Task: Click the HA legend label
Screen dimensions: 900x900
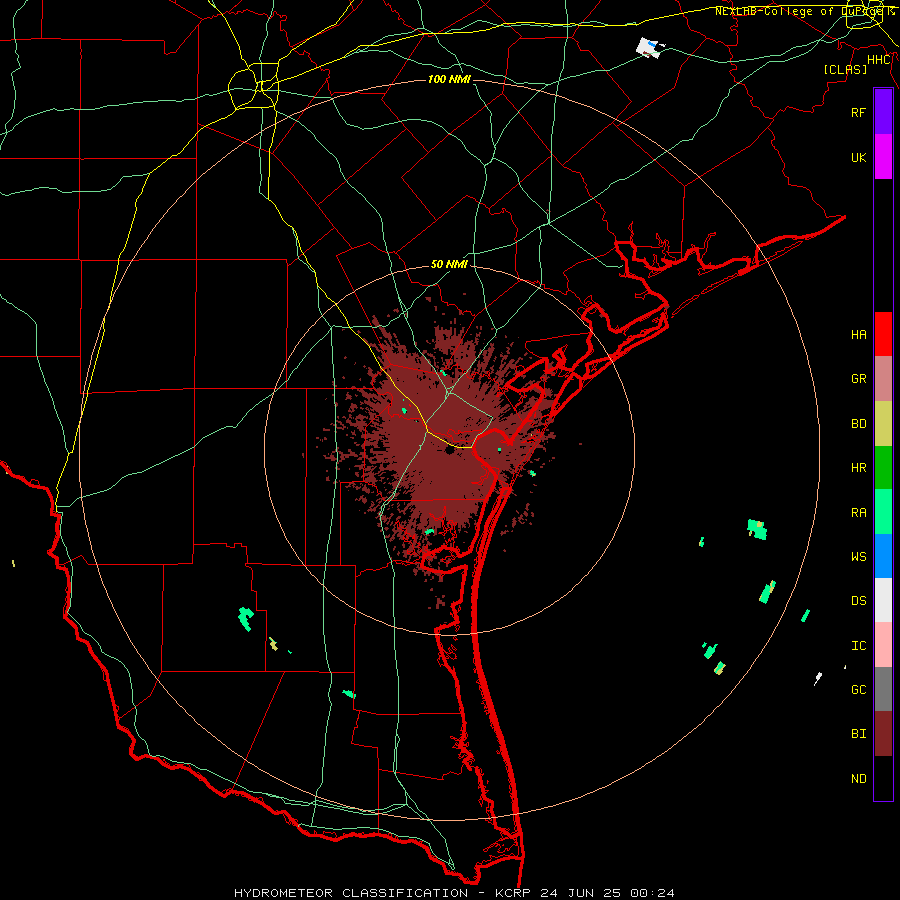Action: point(859,335)
